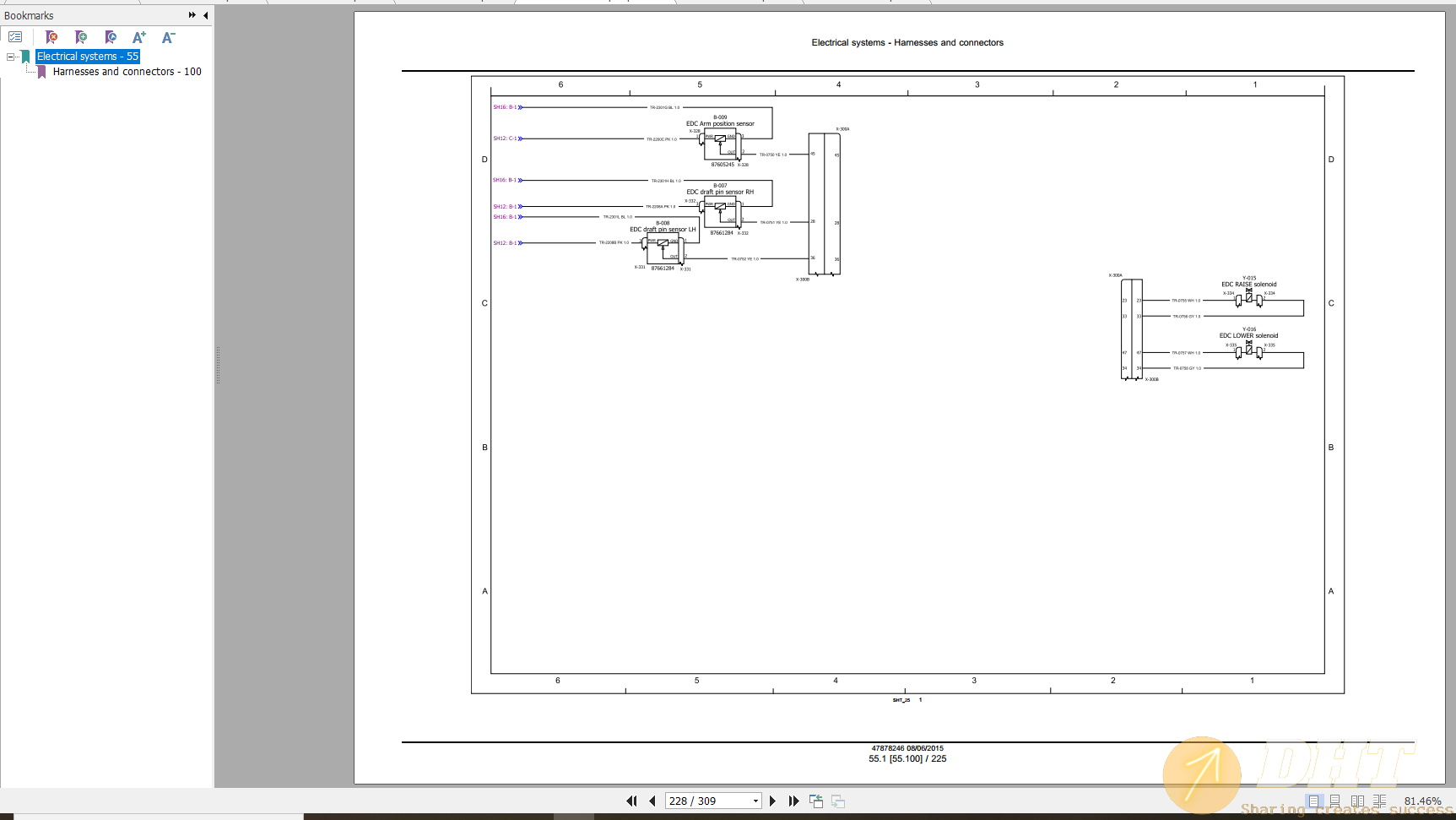
Task: Enable facing pages view
Action: [x=1357, y=801]
